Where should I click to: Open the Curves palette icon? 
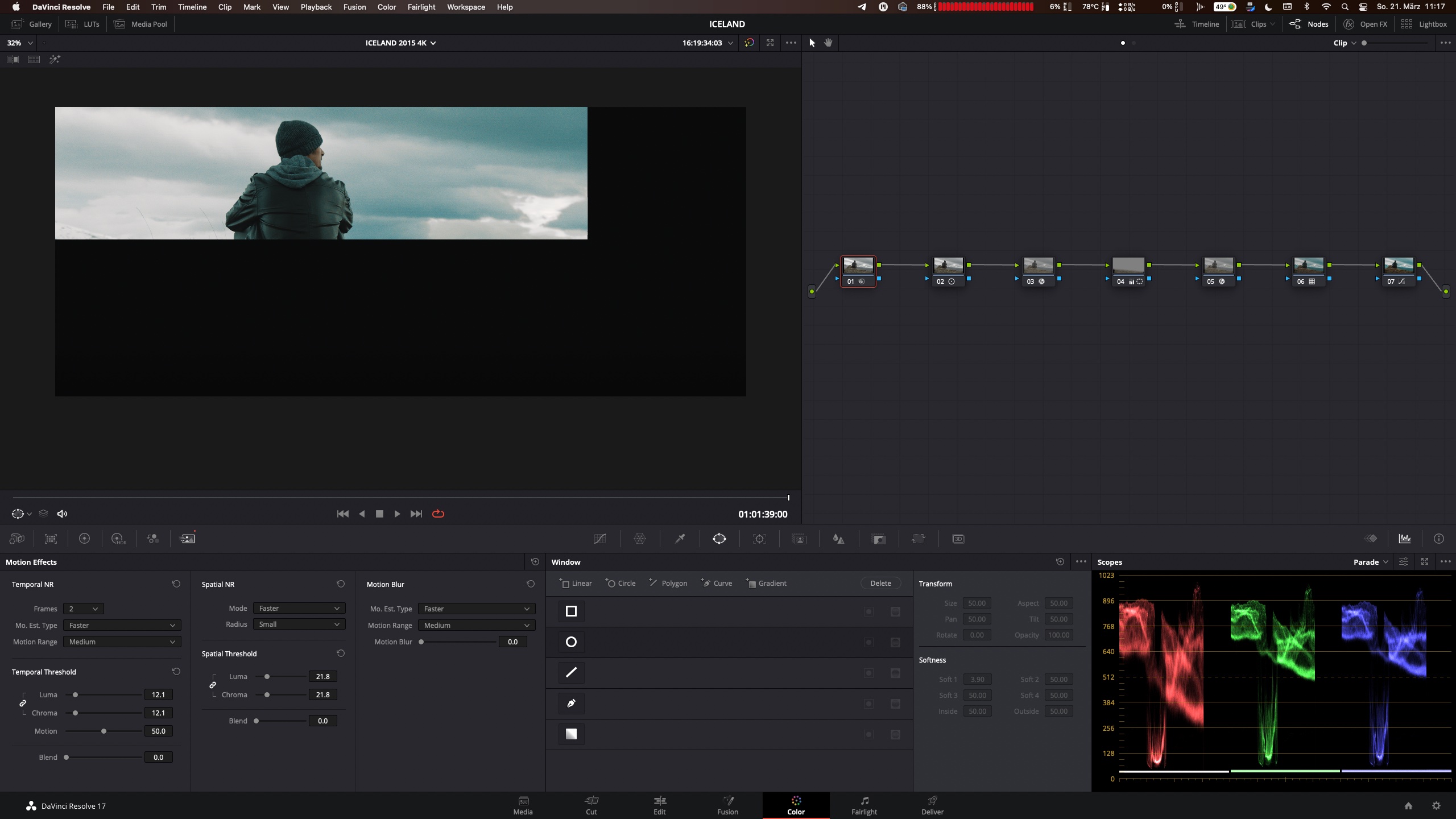click(600, 539)
